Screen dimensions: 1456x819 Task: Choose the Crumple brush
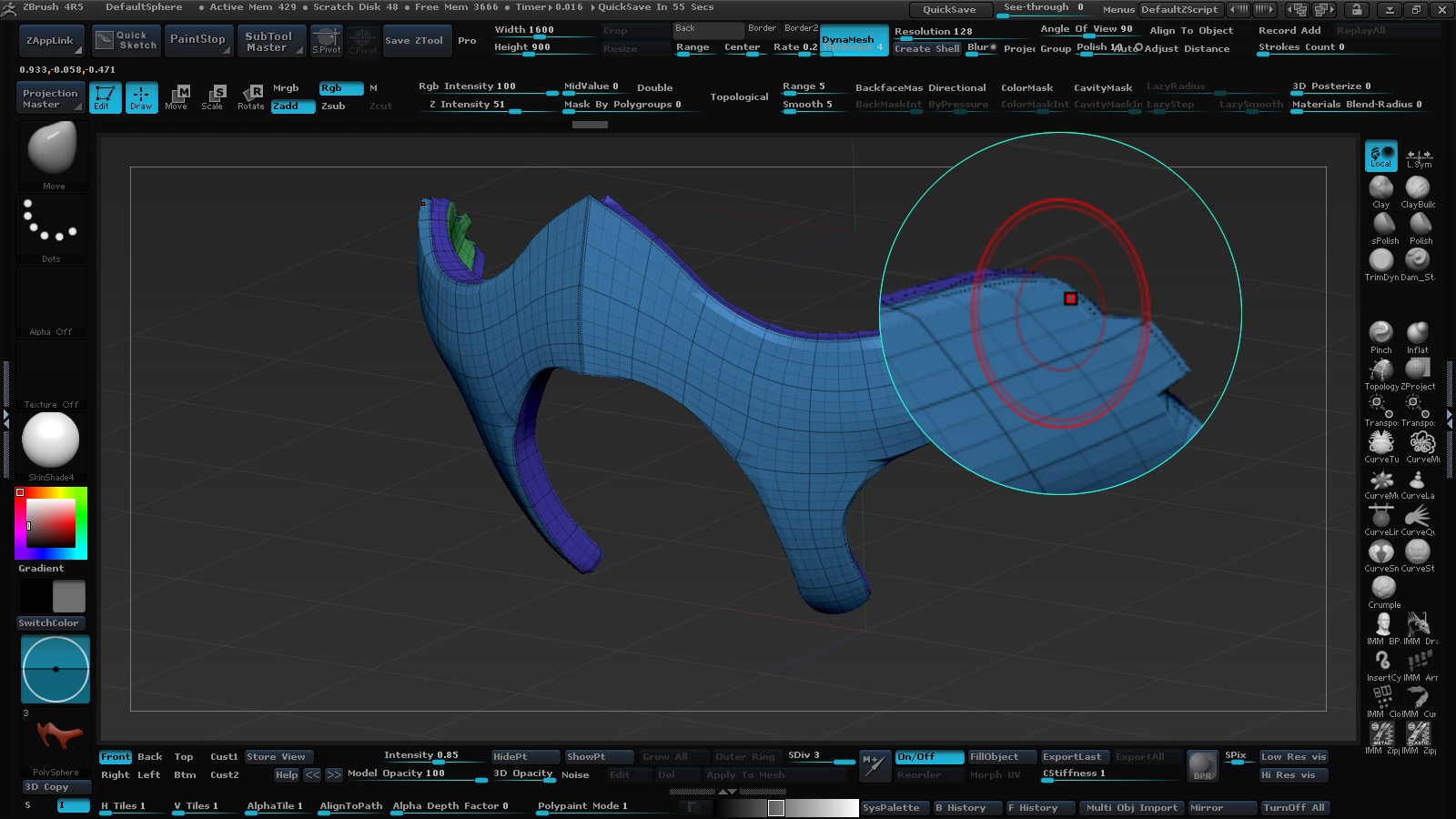pos(1383,589)
